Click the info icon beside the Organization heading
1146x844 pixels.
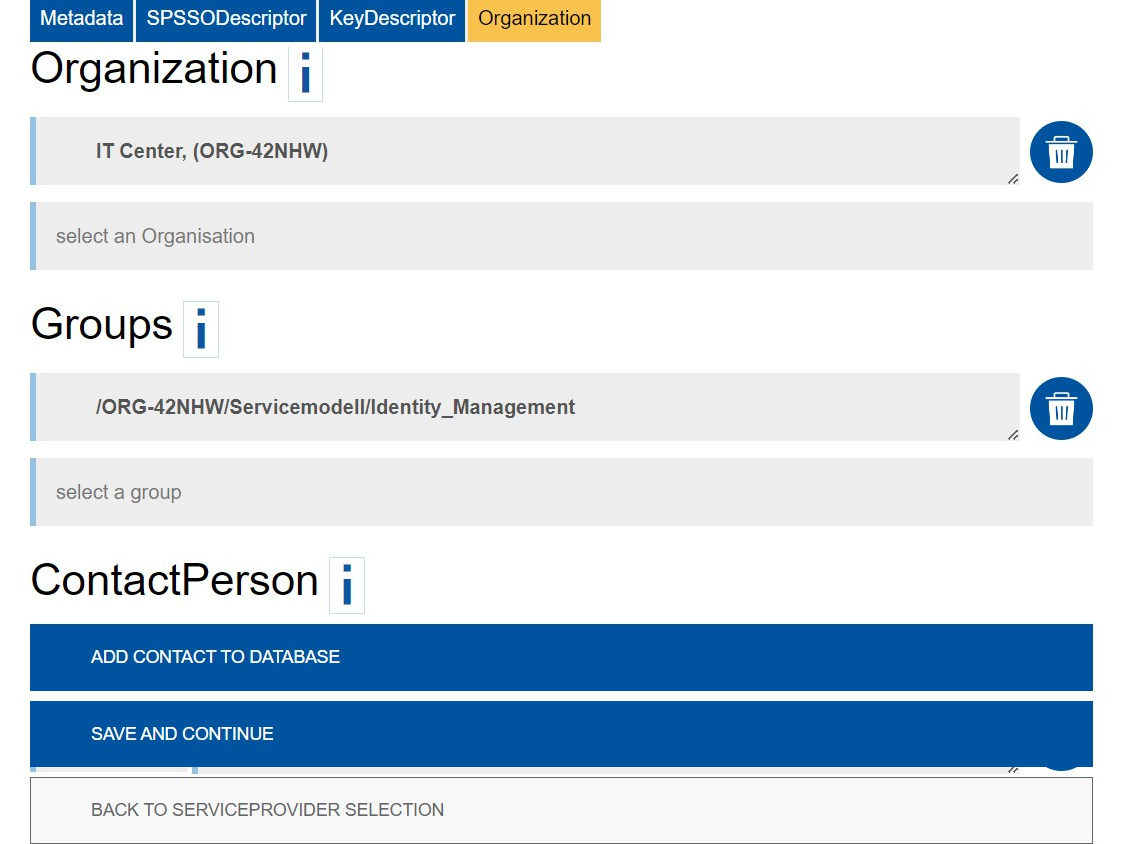click(x=305, y=74)
